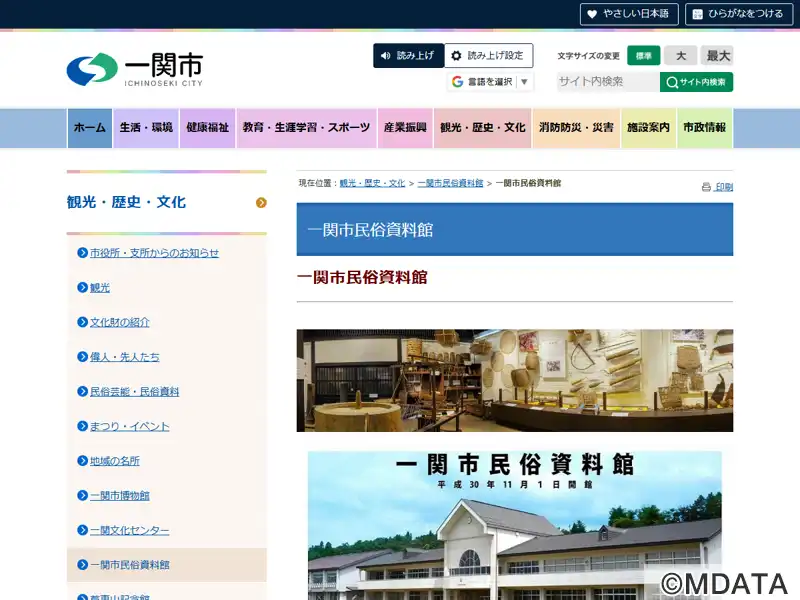Open the 民俗芸能・民俗資料 sidebar link

(135, 392)
